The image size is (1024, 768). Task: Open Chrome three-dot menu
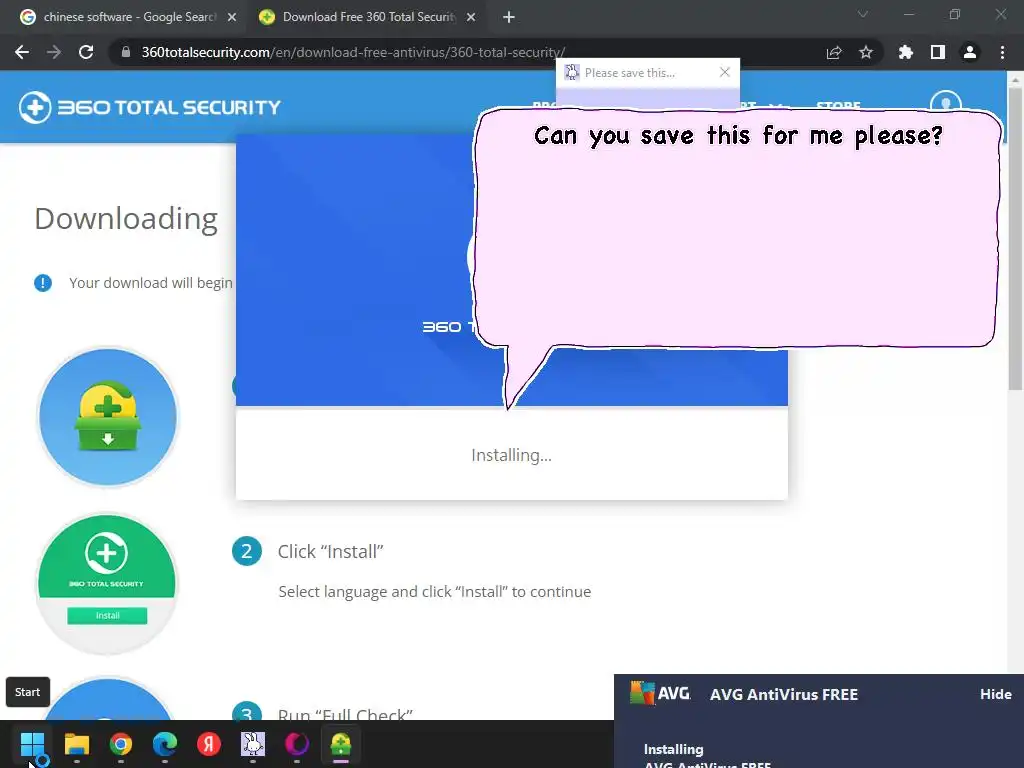1002,52
